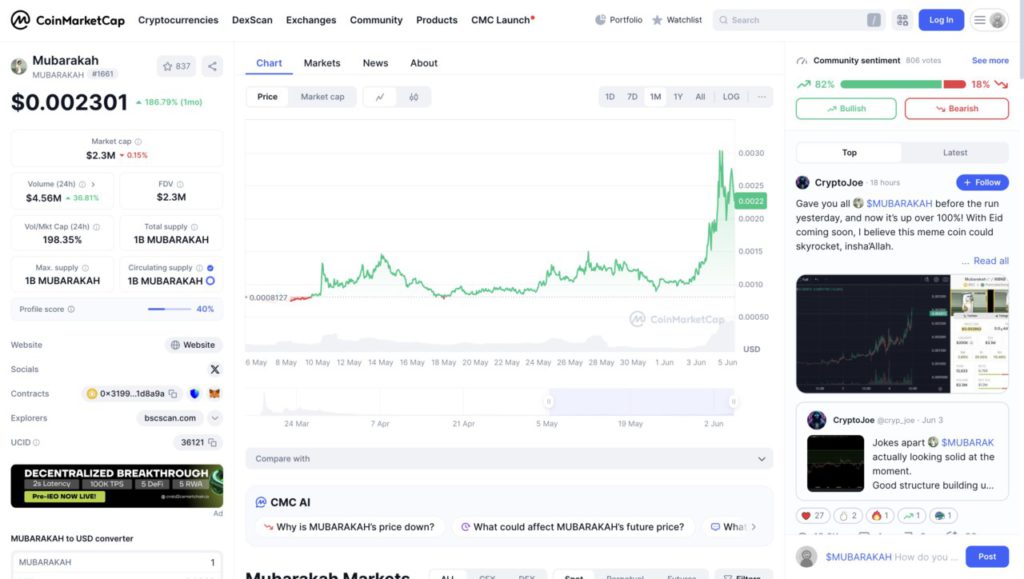1024x579 pixels.
Task: Copy the contract address 0x3199...1d8a9a
Action: (173, 394)
